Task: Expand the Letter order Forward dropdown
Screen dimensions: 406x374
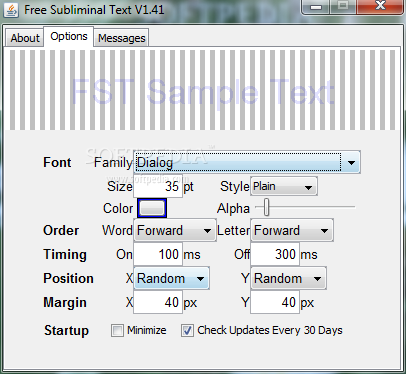Action: [292, 230]
